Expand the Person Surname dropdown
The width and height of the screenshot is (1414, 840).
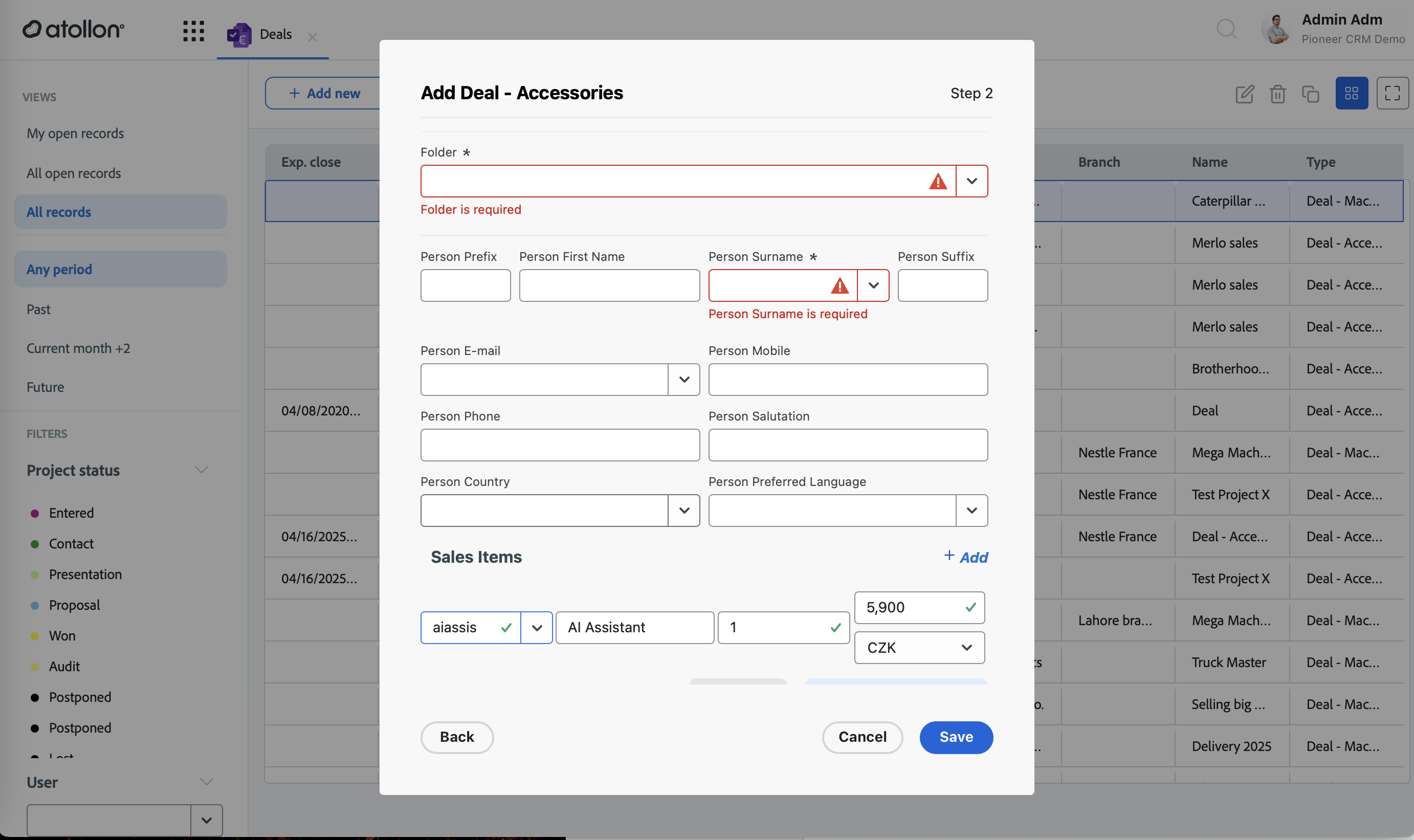point(873,285)
